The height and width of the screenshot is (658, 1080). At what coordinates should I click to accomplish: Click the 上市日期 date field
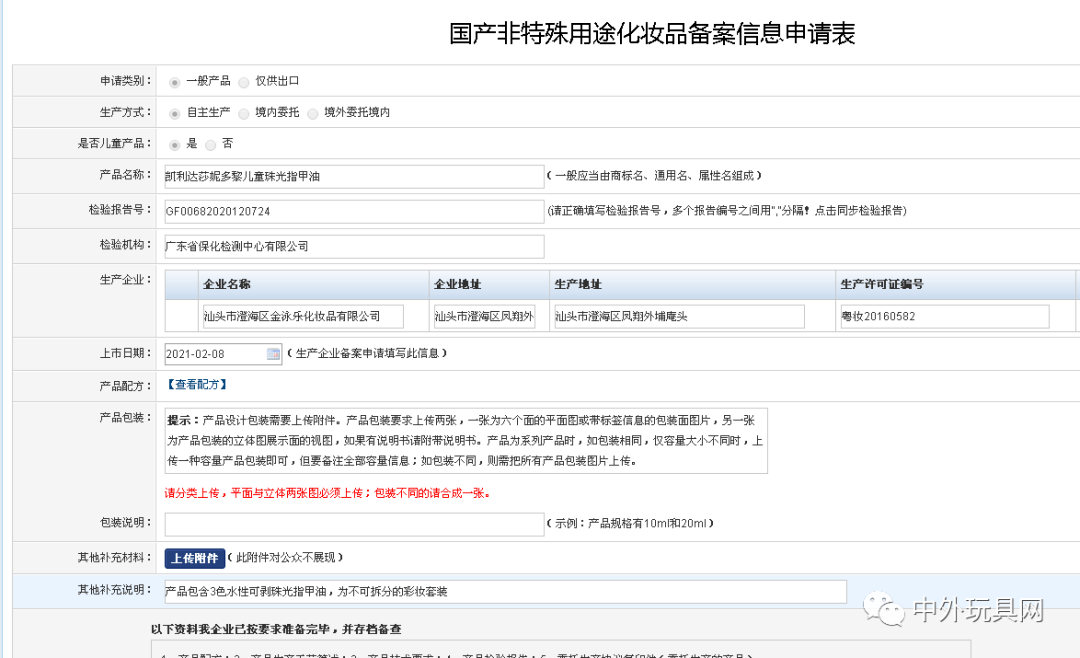(x=214, y=354)
